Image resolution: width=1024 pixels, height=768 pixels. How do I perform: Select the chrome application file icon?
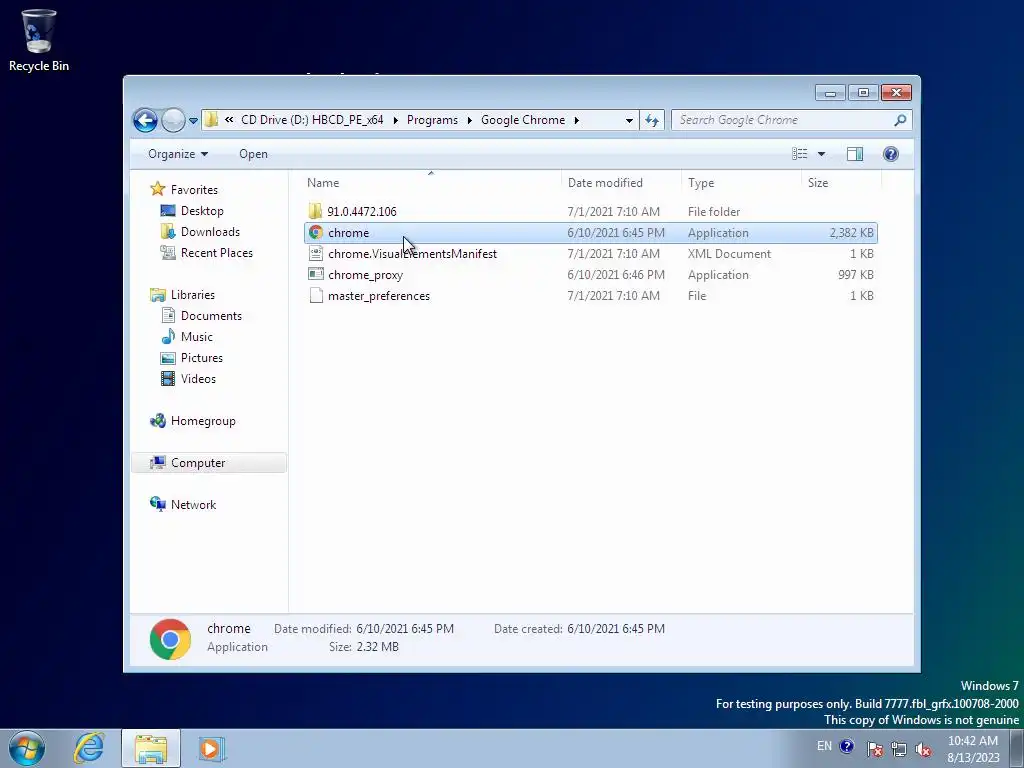pos(316,232)
